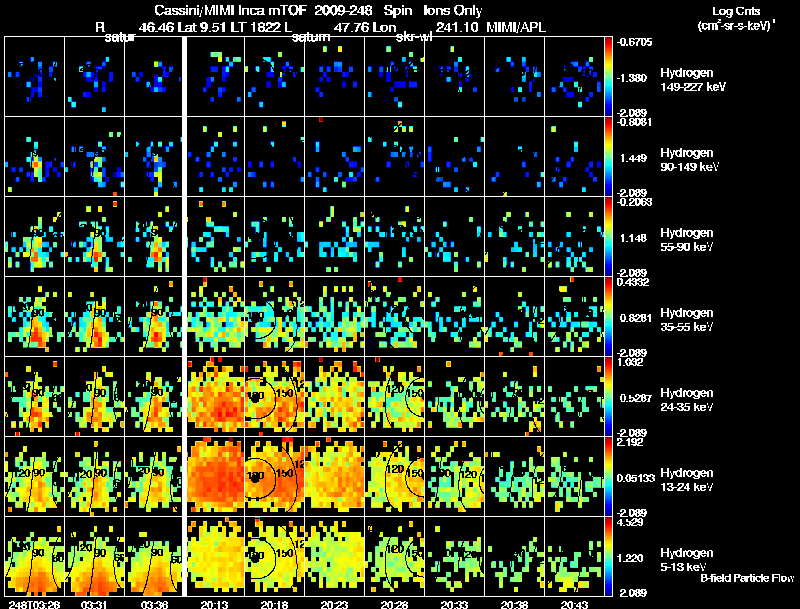Click the 20:43 time label

pos(574,604)
